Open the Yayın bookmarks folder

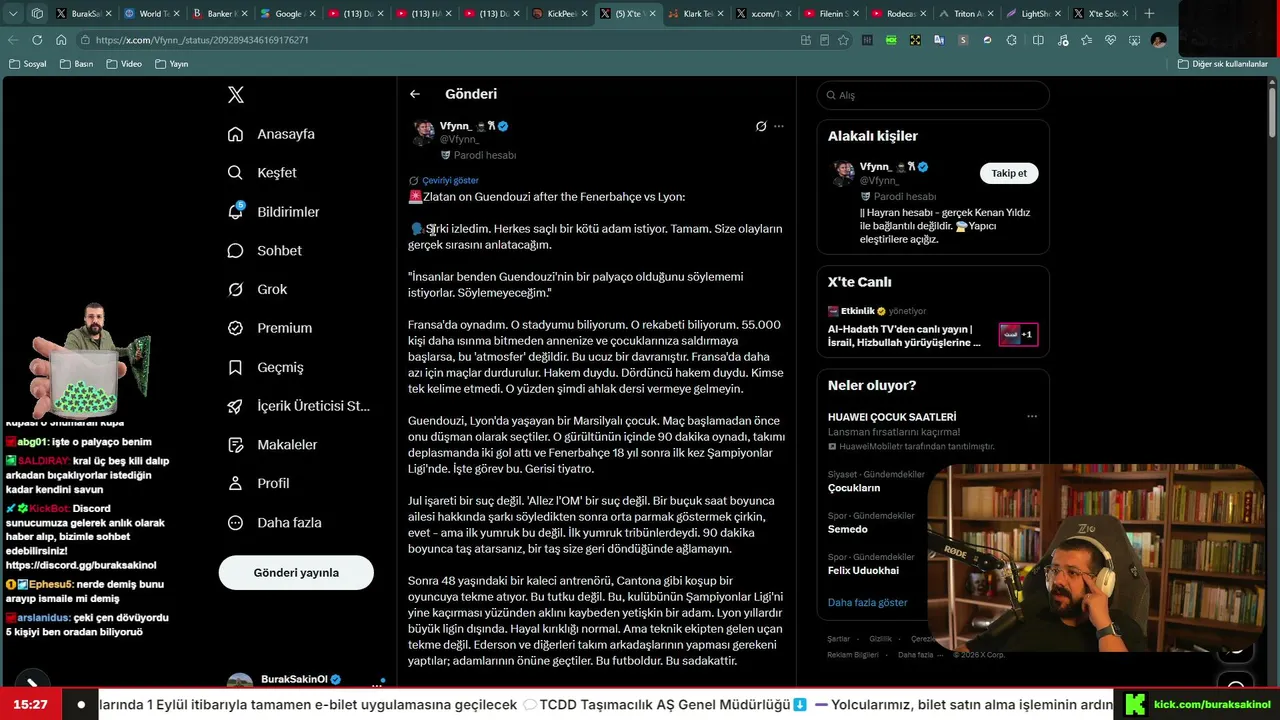[x=172, y=64]
